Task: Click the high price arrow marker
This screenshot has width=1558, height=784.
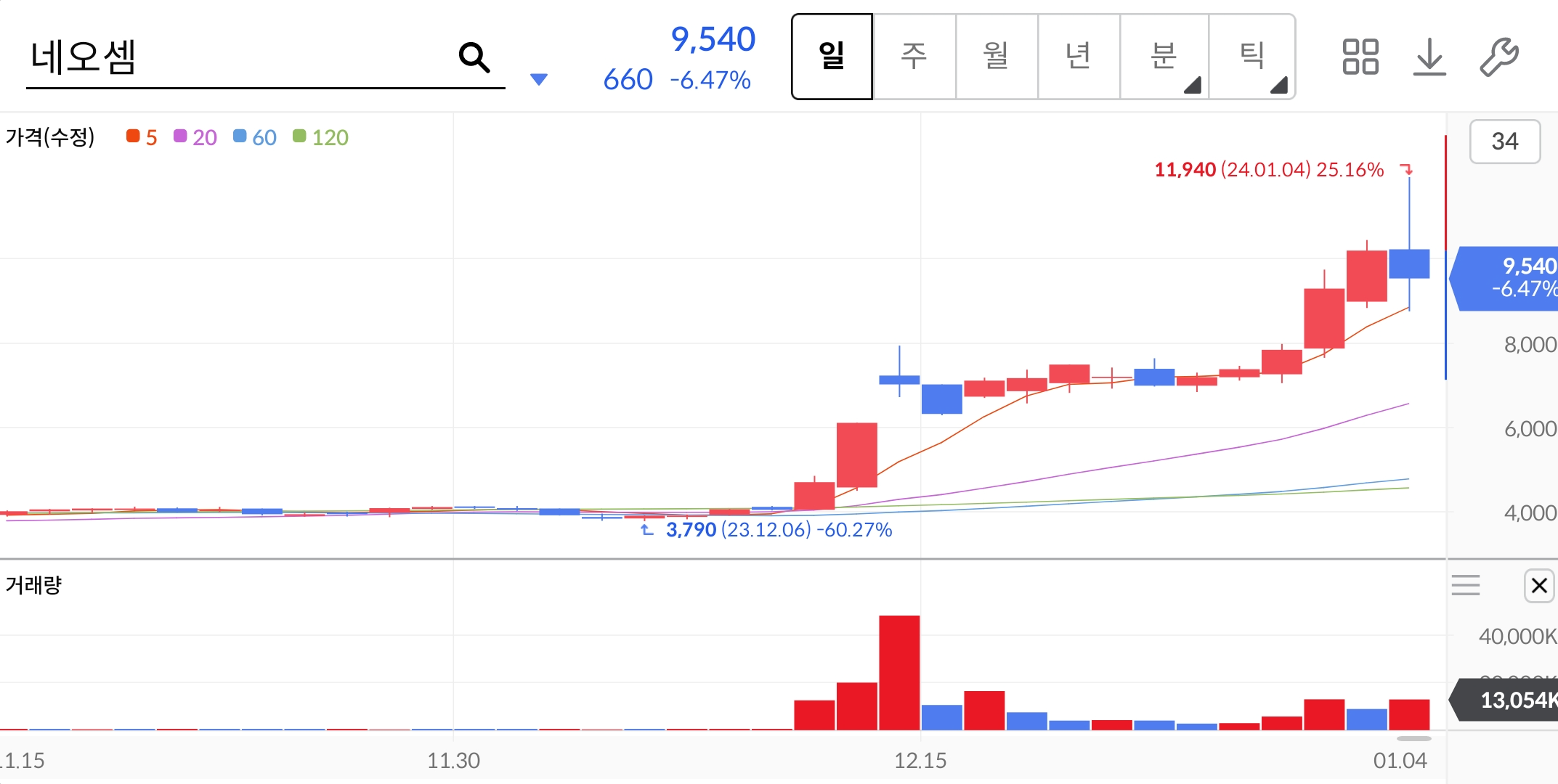Action: [x=1407, y=169]
